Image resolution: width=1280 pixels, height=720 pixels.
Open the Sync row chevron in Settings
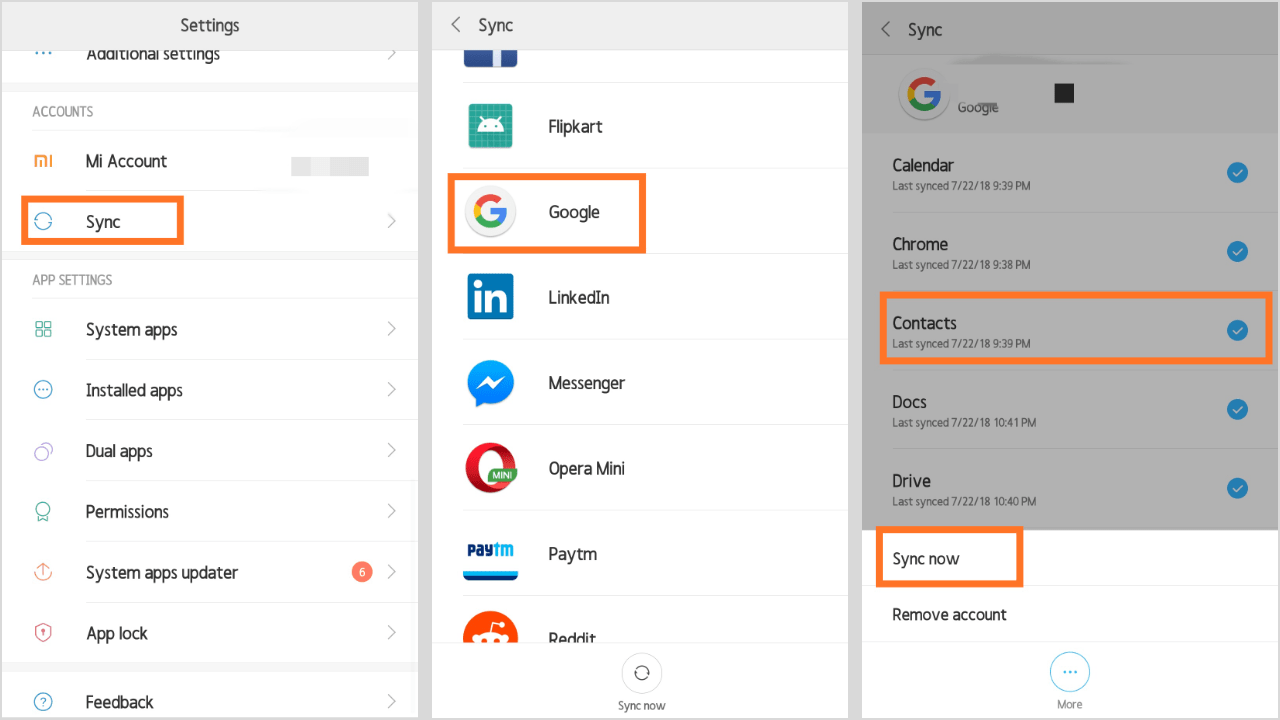click(392, 221)
